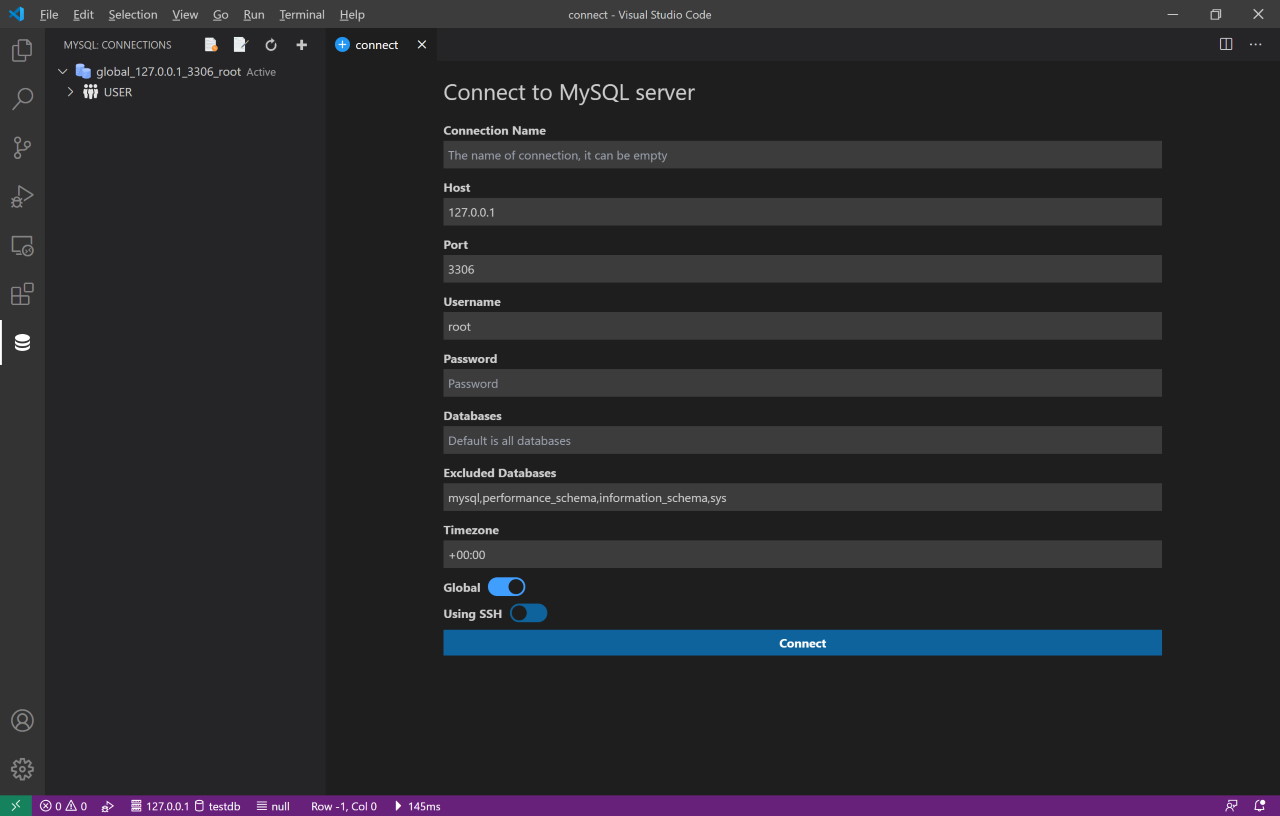Screen dimensions: 1280x816
Task: Click the 'Active' label beside the connection
Action: (x=261, y=72)
